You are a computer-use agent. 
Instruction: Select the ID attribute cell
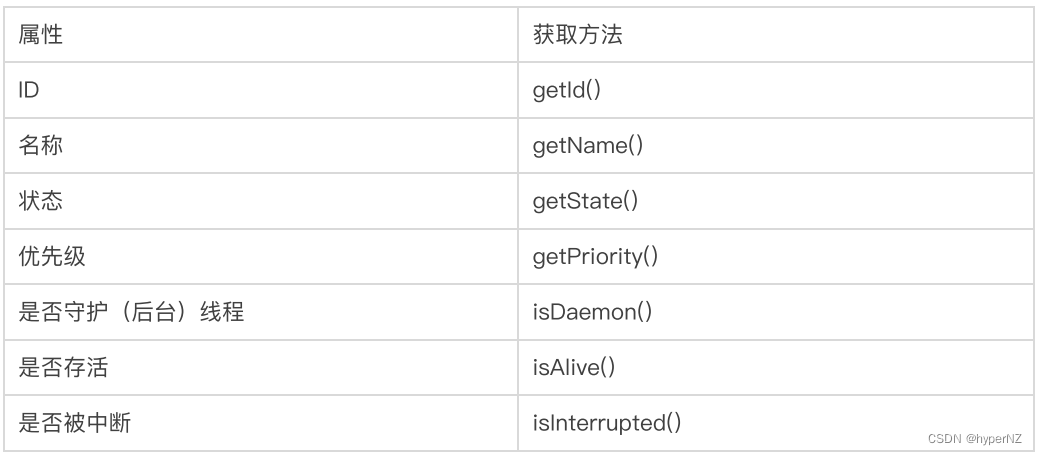[29, 90]
